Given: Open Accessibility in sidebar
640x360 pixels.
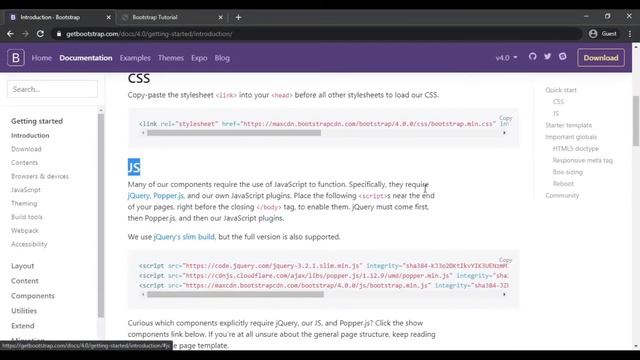Looking at the screenshot, I should (29, 244).
